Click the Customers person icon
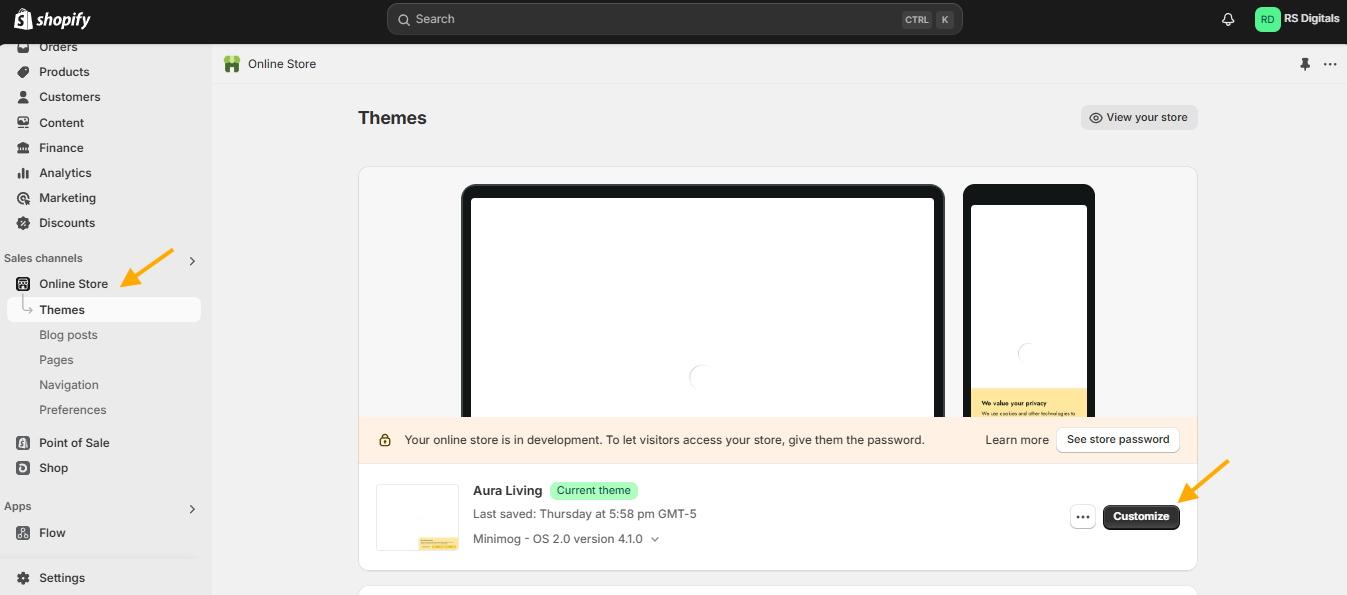This screenshot has width=1347, height=595. (23, 97)
